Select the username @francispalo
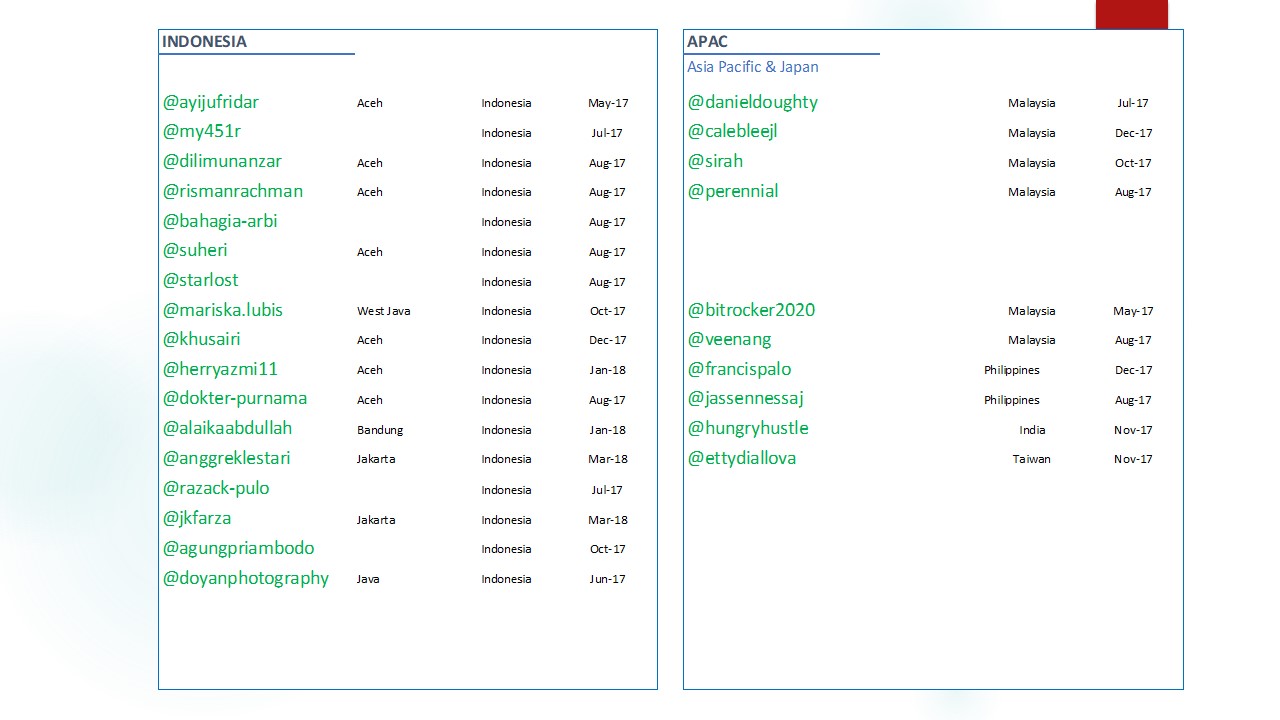 740,369
